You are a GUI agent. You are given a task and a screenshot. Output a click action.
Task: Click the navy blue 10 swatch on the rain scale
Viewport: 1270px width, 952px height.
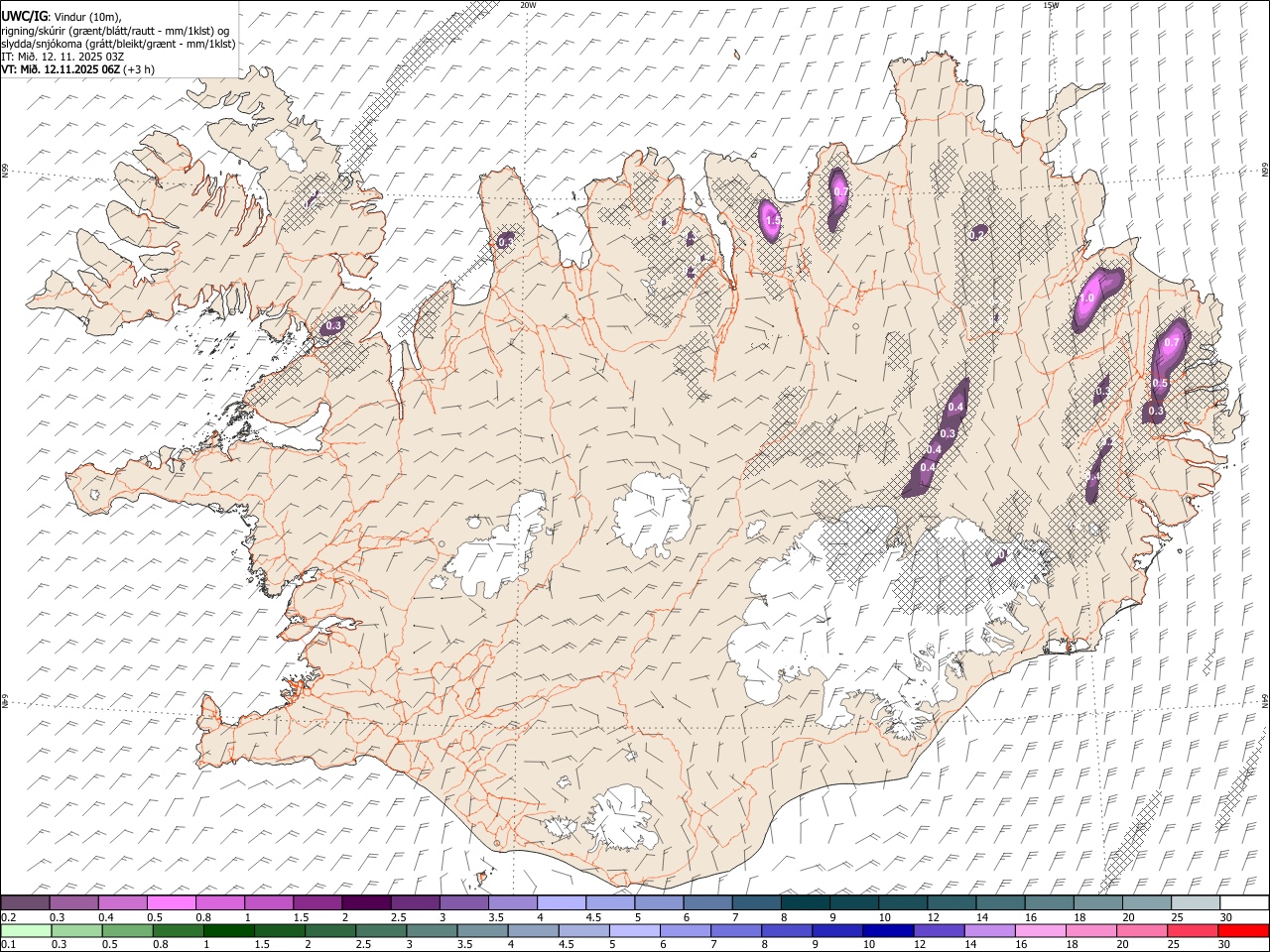click(x=888, y=931)
